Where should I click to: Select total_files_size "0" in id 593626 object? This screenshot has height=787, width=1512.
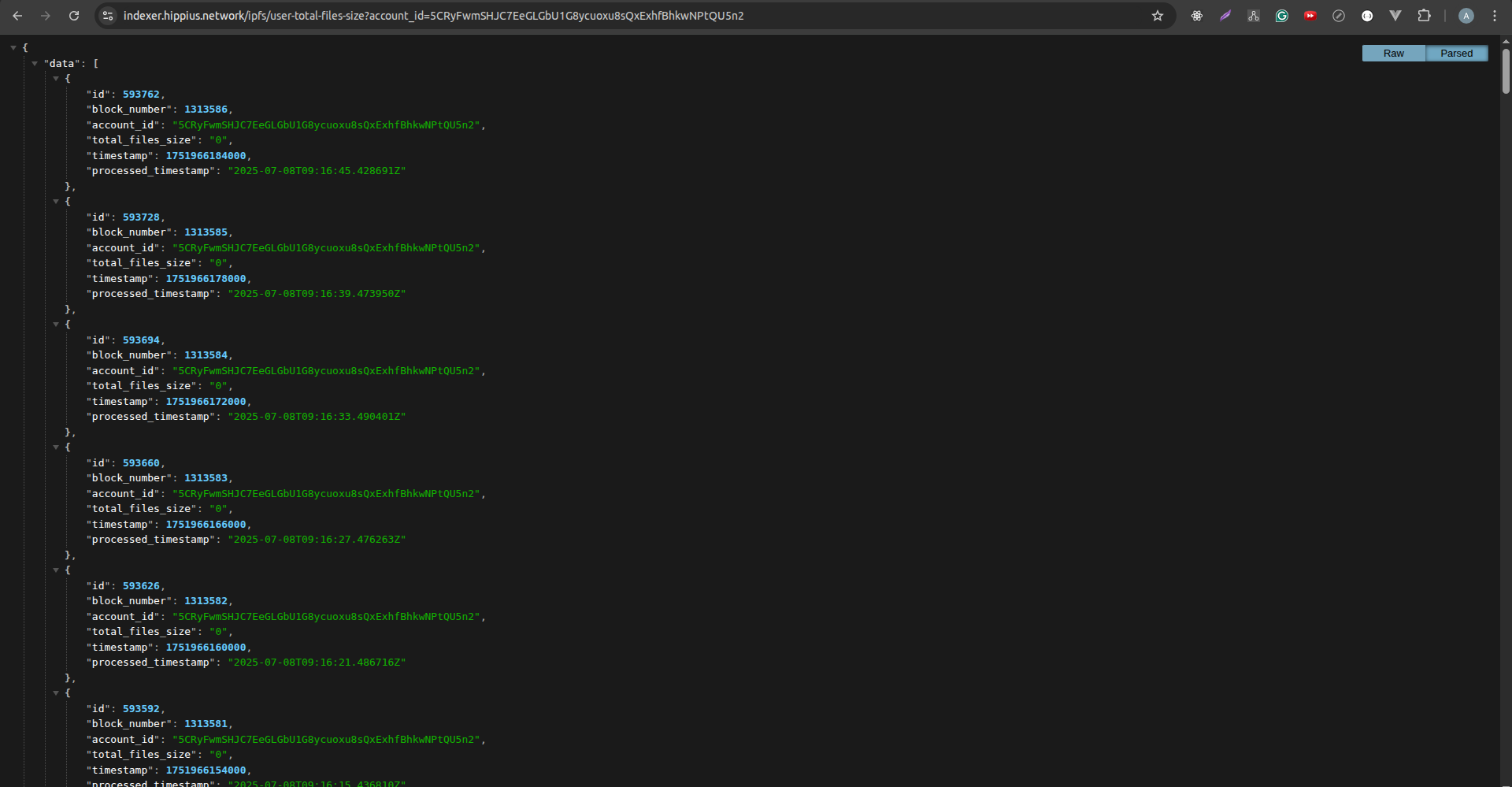(x=218, y=632)
